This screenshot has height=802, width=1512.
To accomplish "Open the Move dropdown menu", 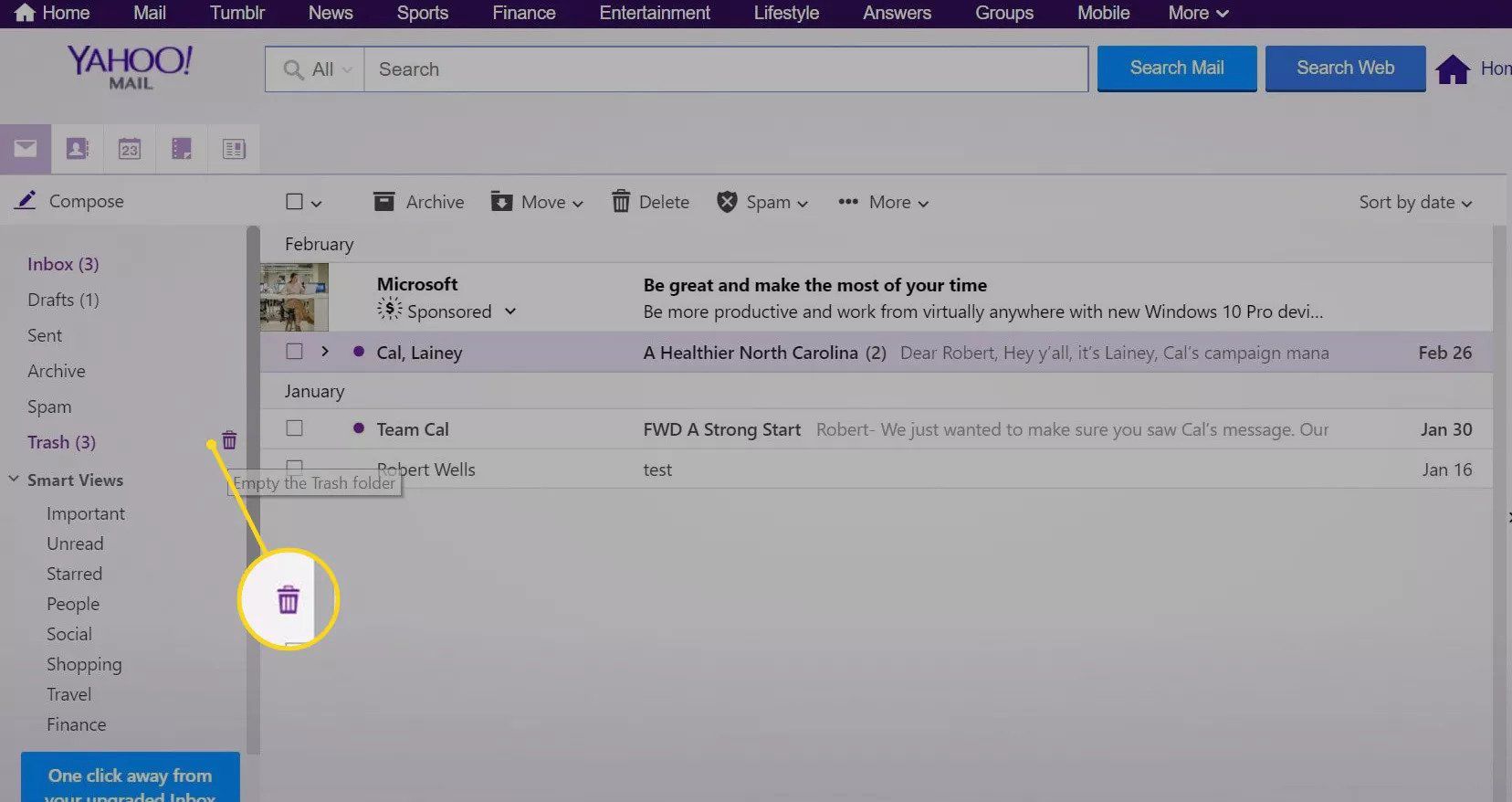I will [537, 202].
